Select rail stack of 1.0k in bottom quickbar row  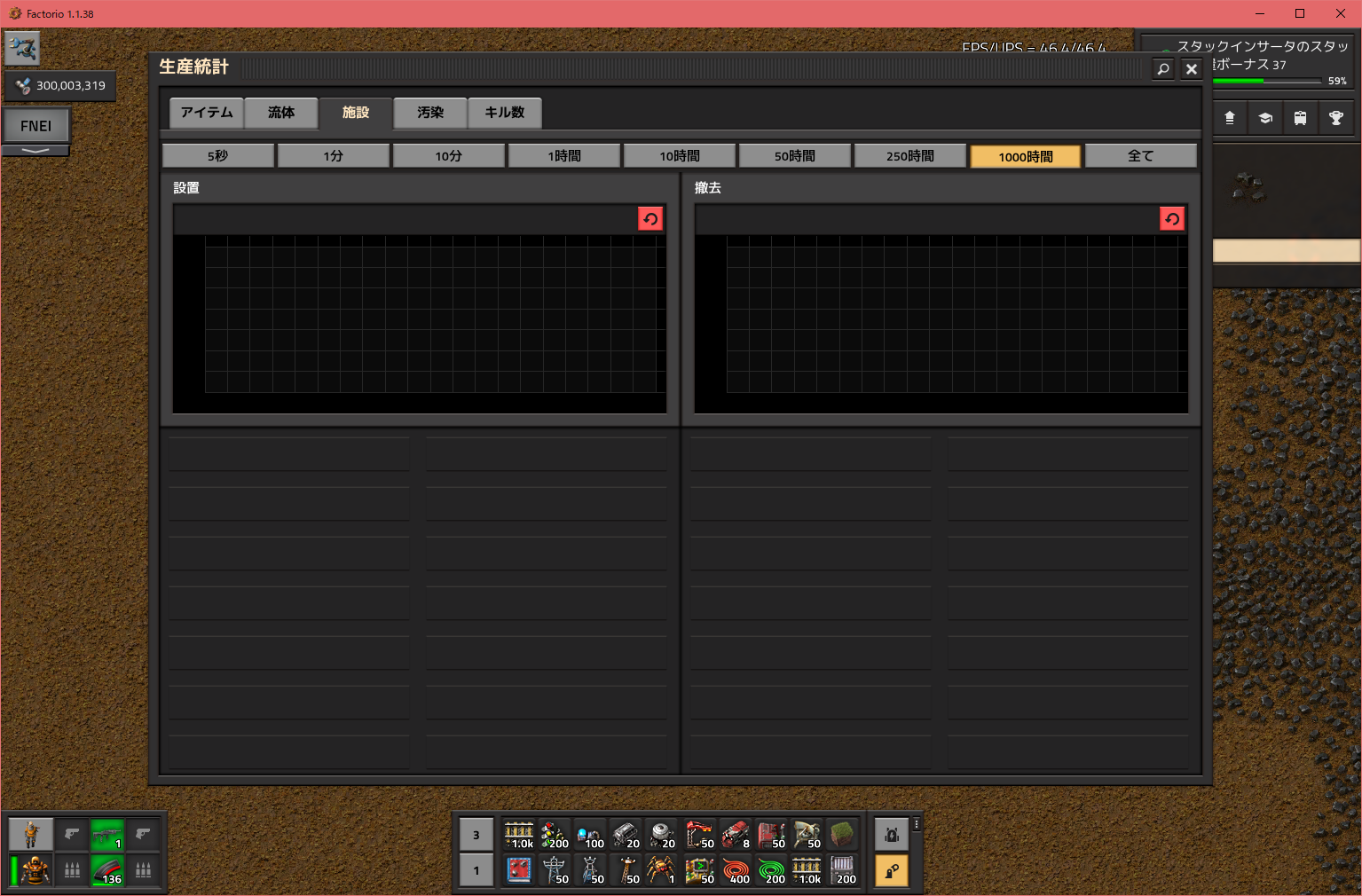807,870
